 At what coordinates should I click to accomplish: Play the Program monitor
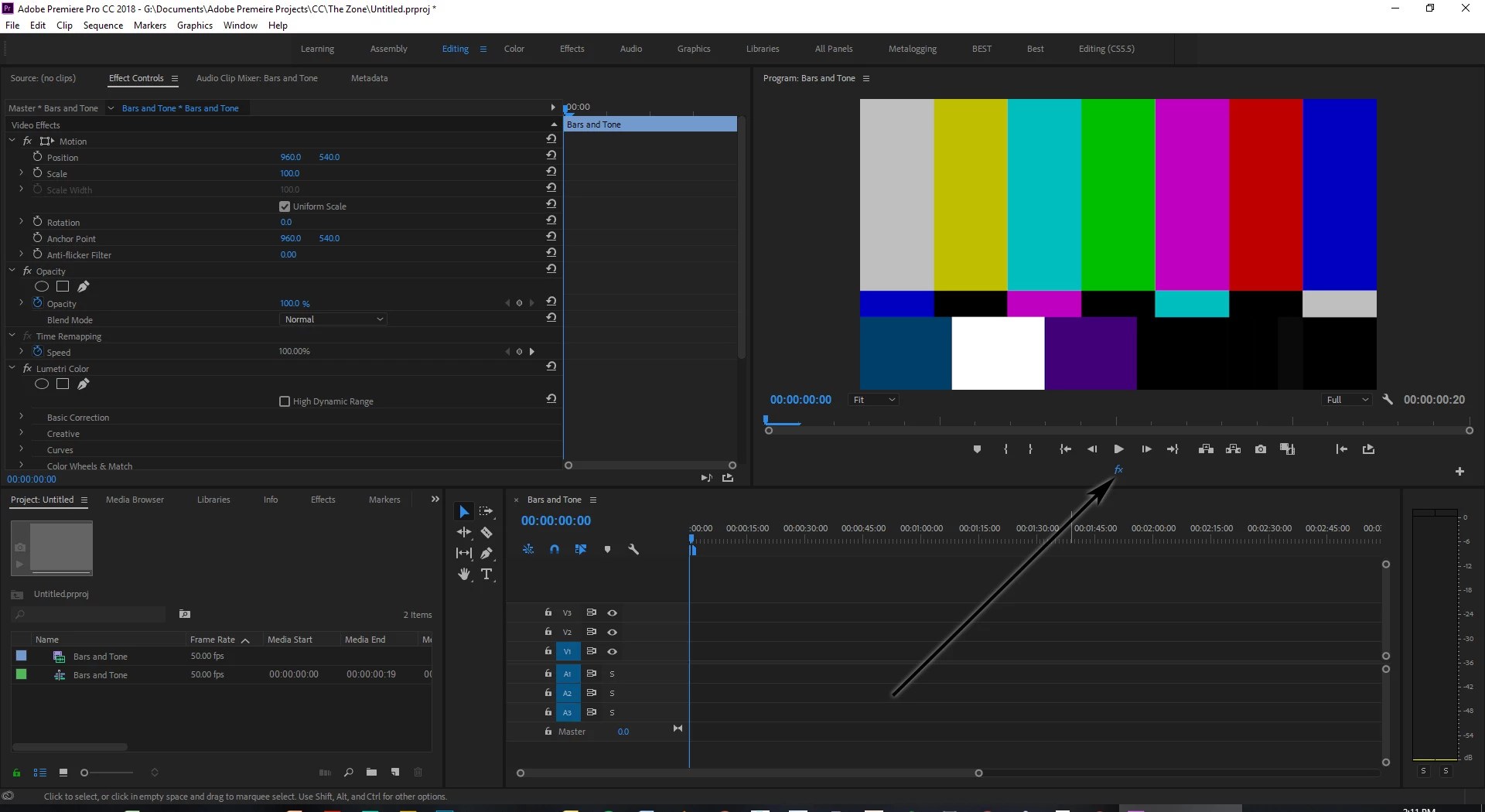click(1118, 449)
